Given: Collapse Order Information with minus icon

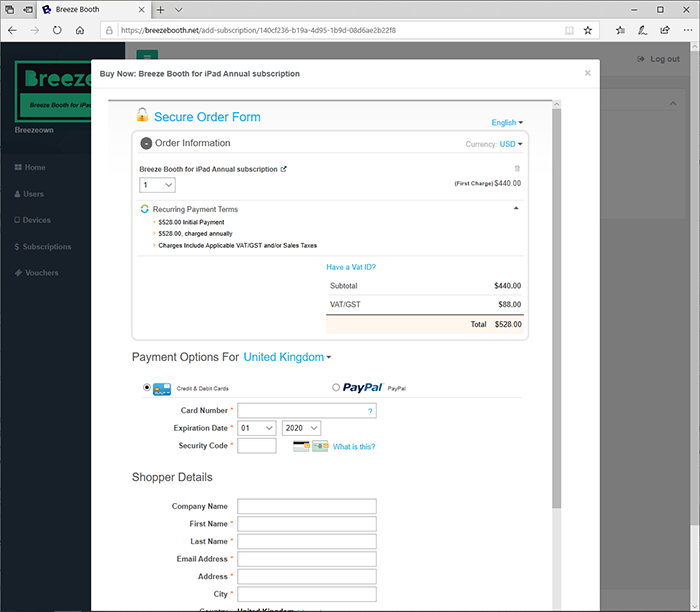Looking at the screenshot, I should (146, 143).
